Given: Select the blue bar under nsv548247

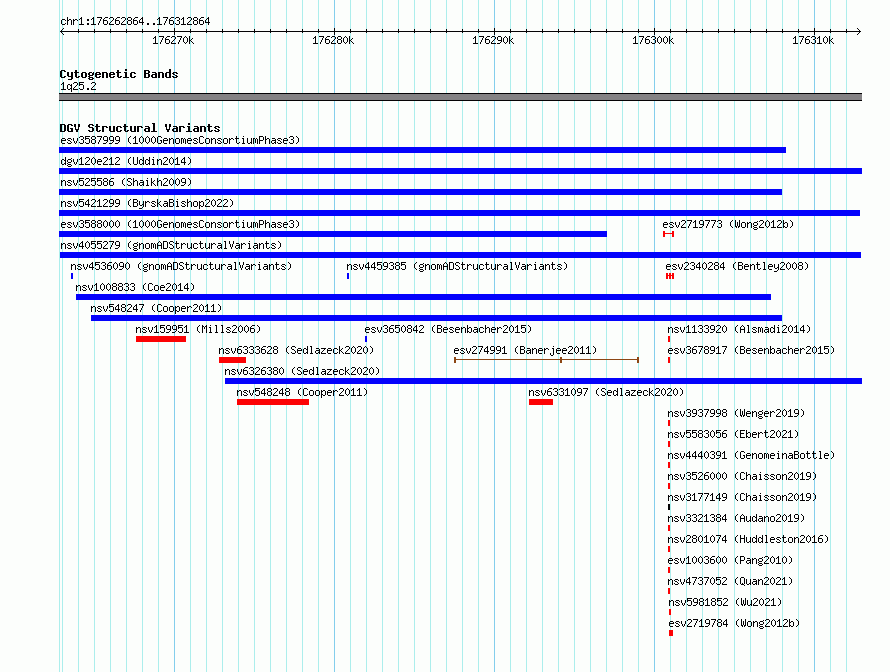Looking at the screenshot, I should coord(436,318).
